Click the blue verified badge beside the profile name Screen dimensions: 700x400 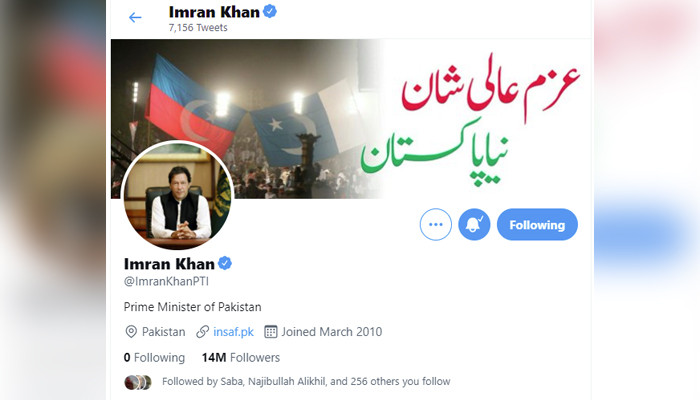pyautogui.click(x=225, y=263)
